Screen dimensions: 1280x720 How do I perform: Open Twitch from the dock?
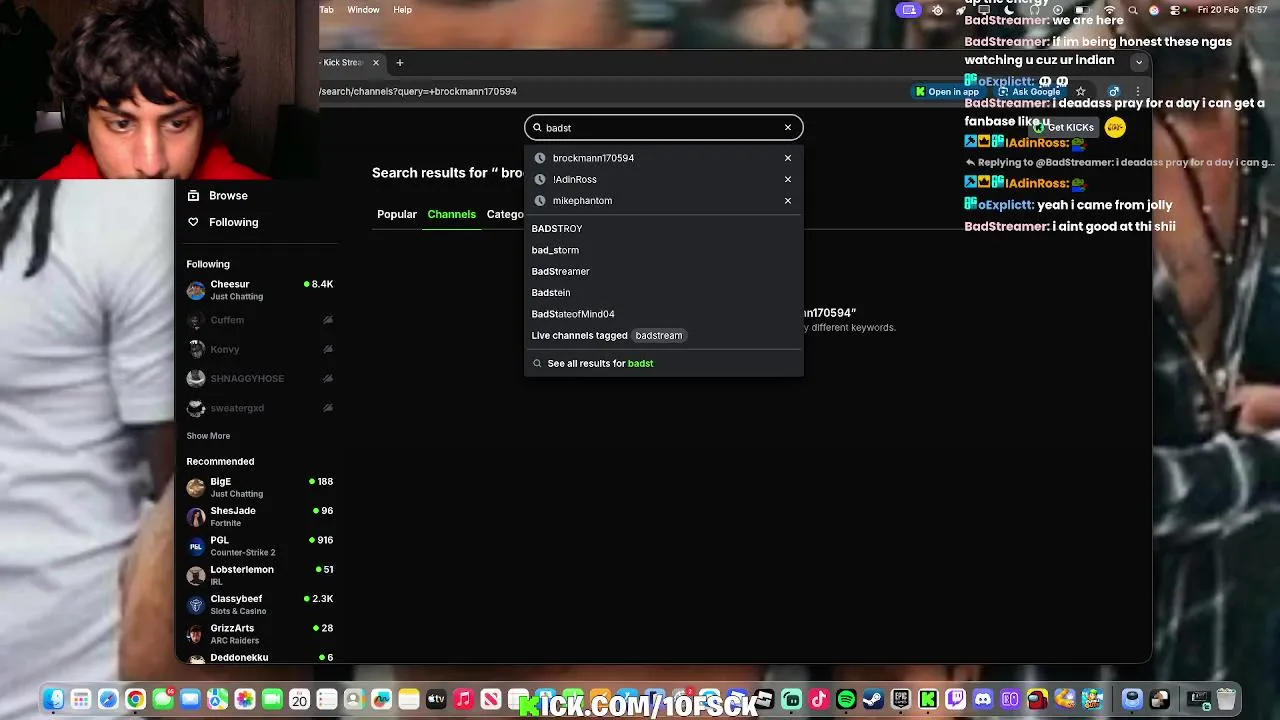[x=955, y=699]
